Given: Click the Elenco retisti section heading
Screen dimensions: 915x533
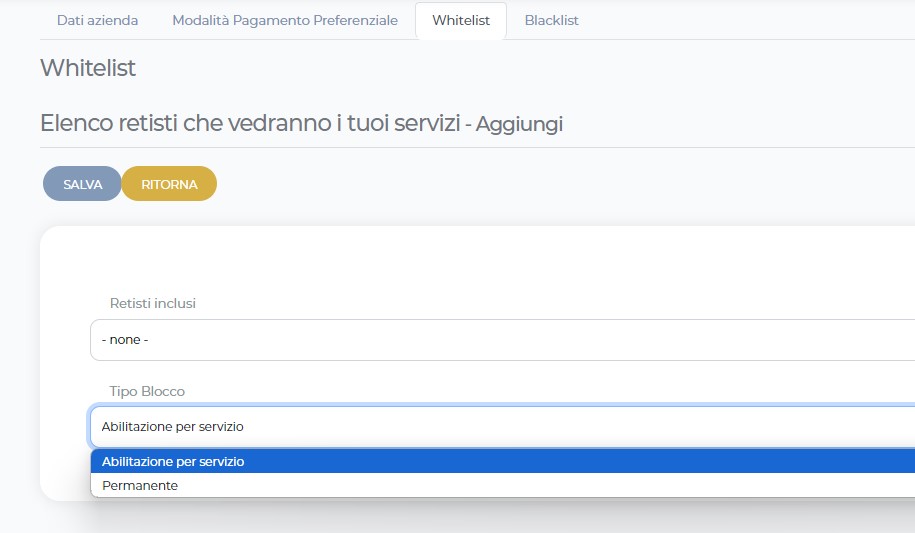Looking at the screenshot, I should [x=250, y=123].
